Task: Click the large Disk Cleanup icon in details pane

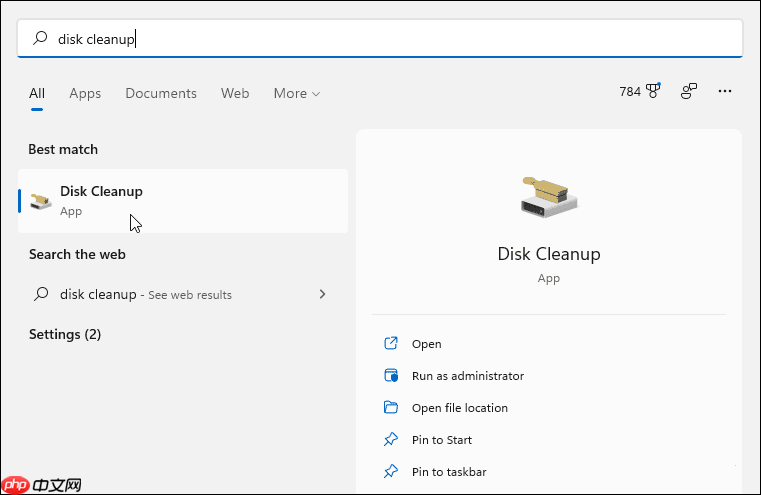Action: (548, 194)
